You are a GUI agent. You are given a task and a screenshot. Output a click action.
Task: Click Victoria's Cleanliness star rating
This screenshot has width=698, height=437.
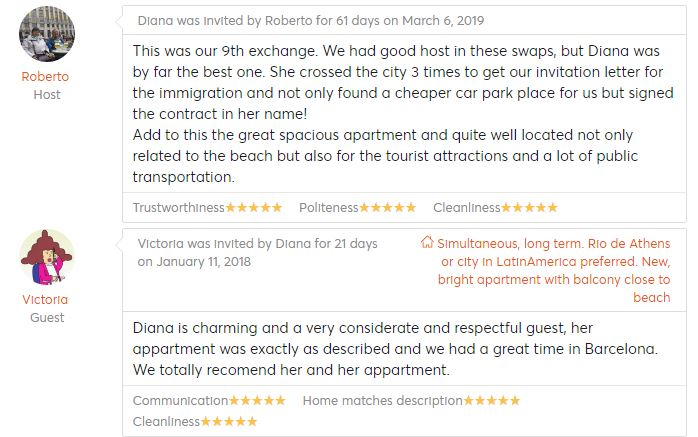(229, 422)
